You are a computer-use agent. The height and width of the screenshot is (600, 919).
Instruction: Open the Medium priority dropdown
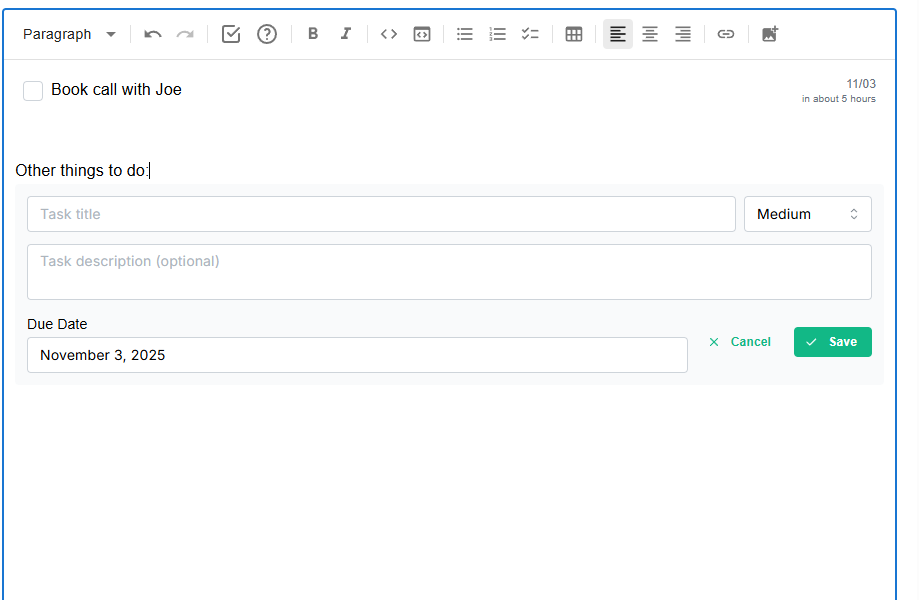(x=808, y=214)
